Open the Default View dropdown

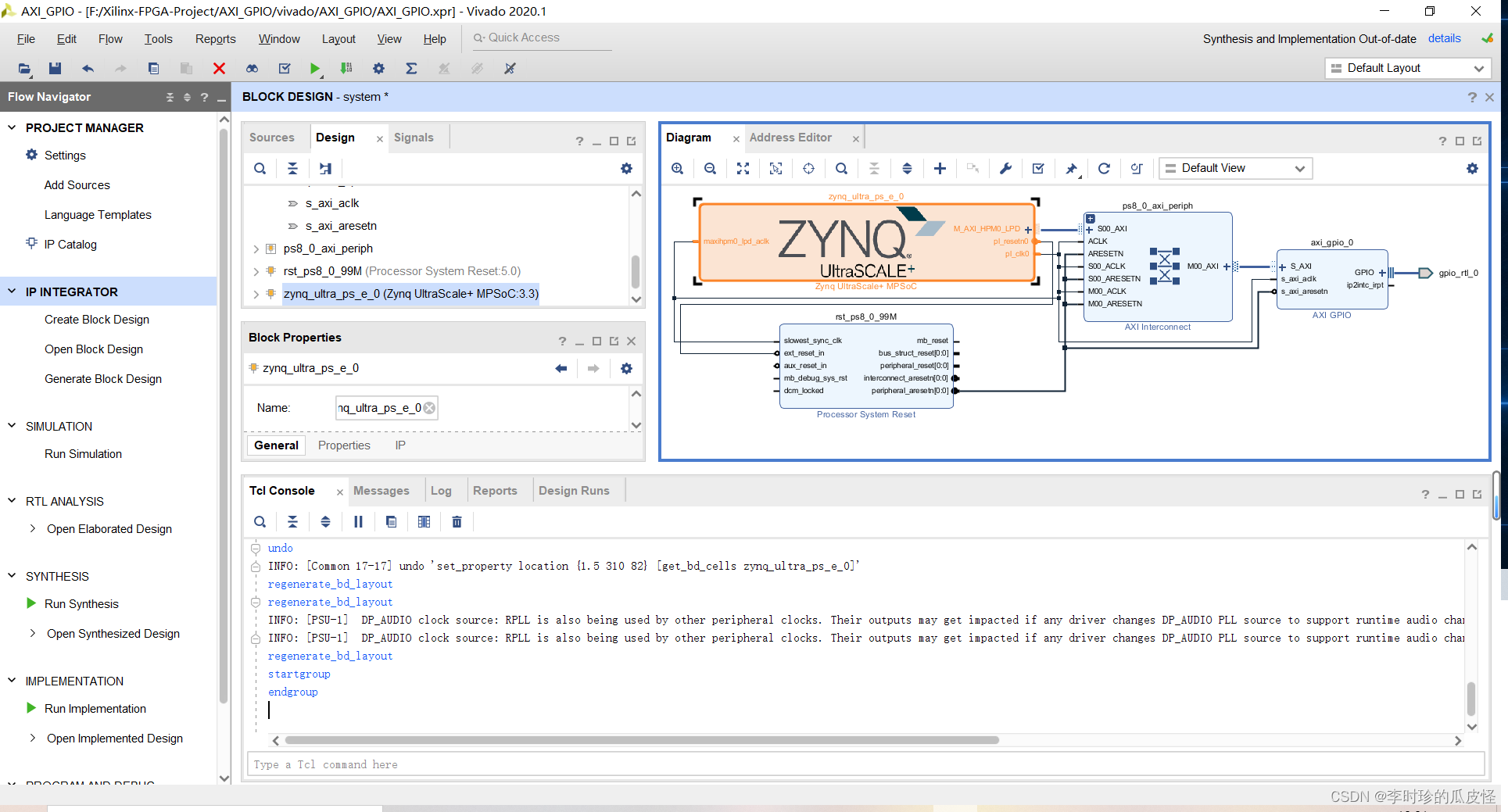tap(1235, 169)
